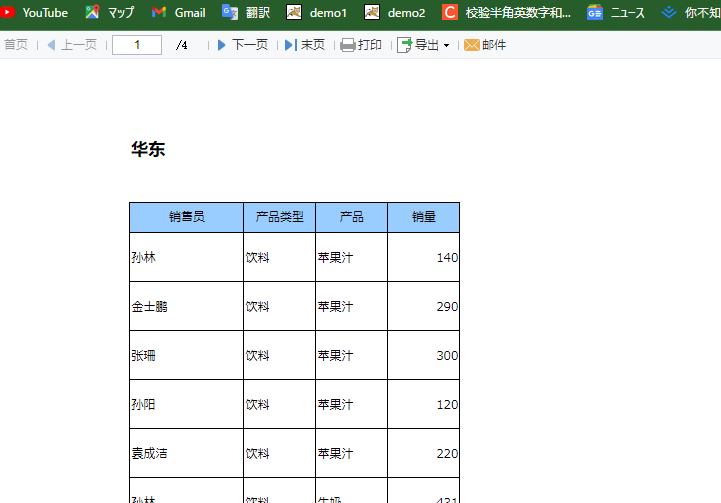The image size is (721, 503).
Task: Open the ニュース news bookmark
Action: coord(616,12)
